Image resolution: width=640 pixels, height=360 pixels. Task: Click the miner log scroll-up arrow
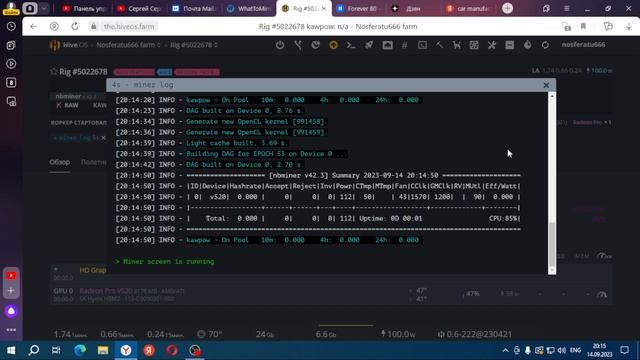pos(552,96)
